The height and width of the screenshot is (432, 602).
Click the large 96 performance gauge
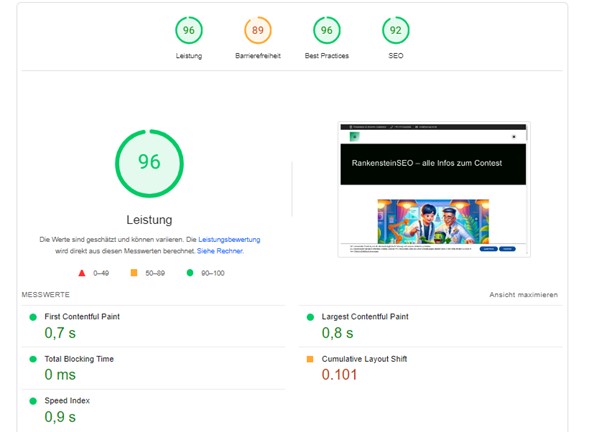coord(149,161)
